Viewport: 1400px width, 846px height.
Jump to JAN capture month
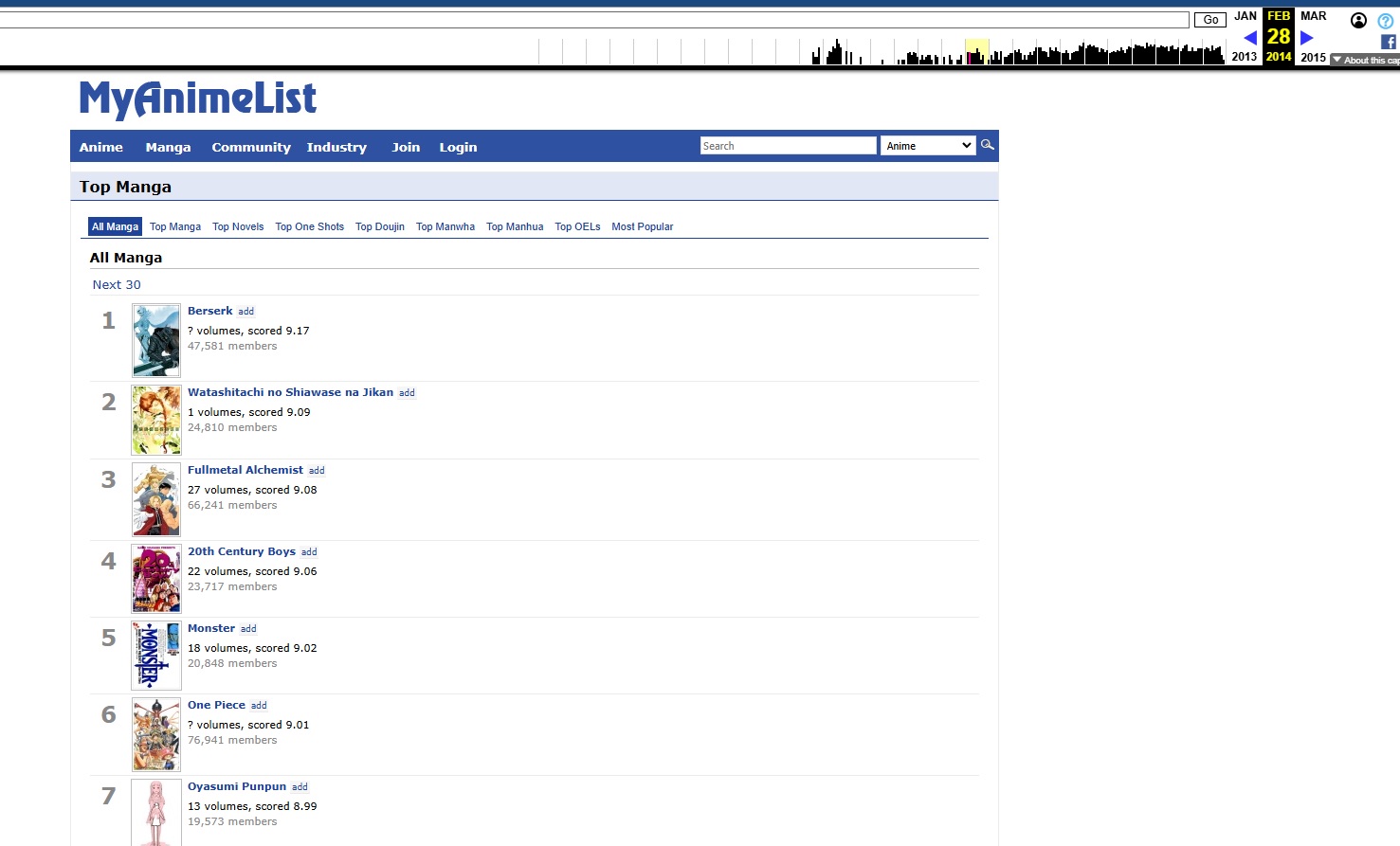click(1245, 16)
